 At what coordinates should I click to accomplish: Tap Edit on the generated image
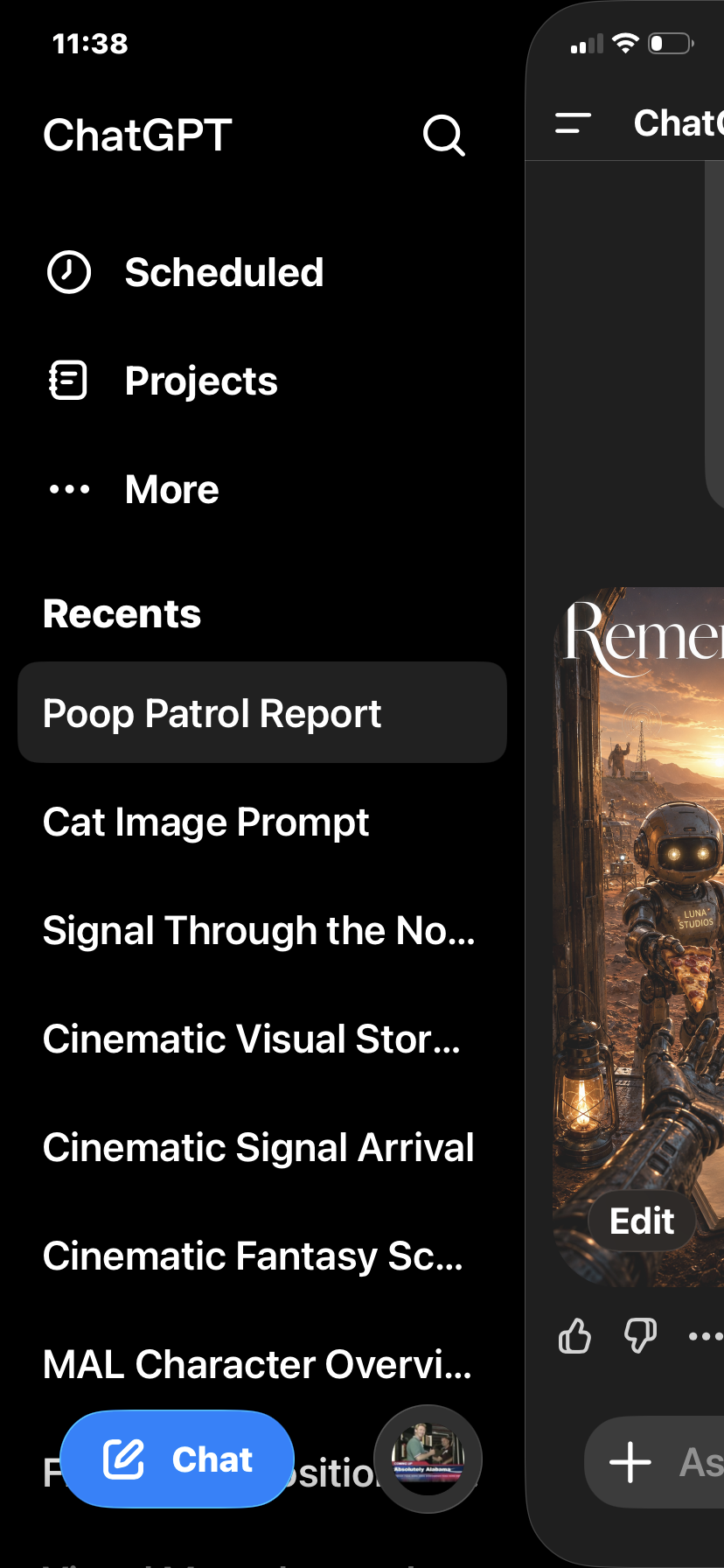click(642, 1221)
